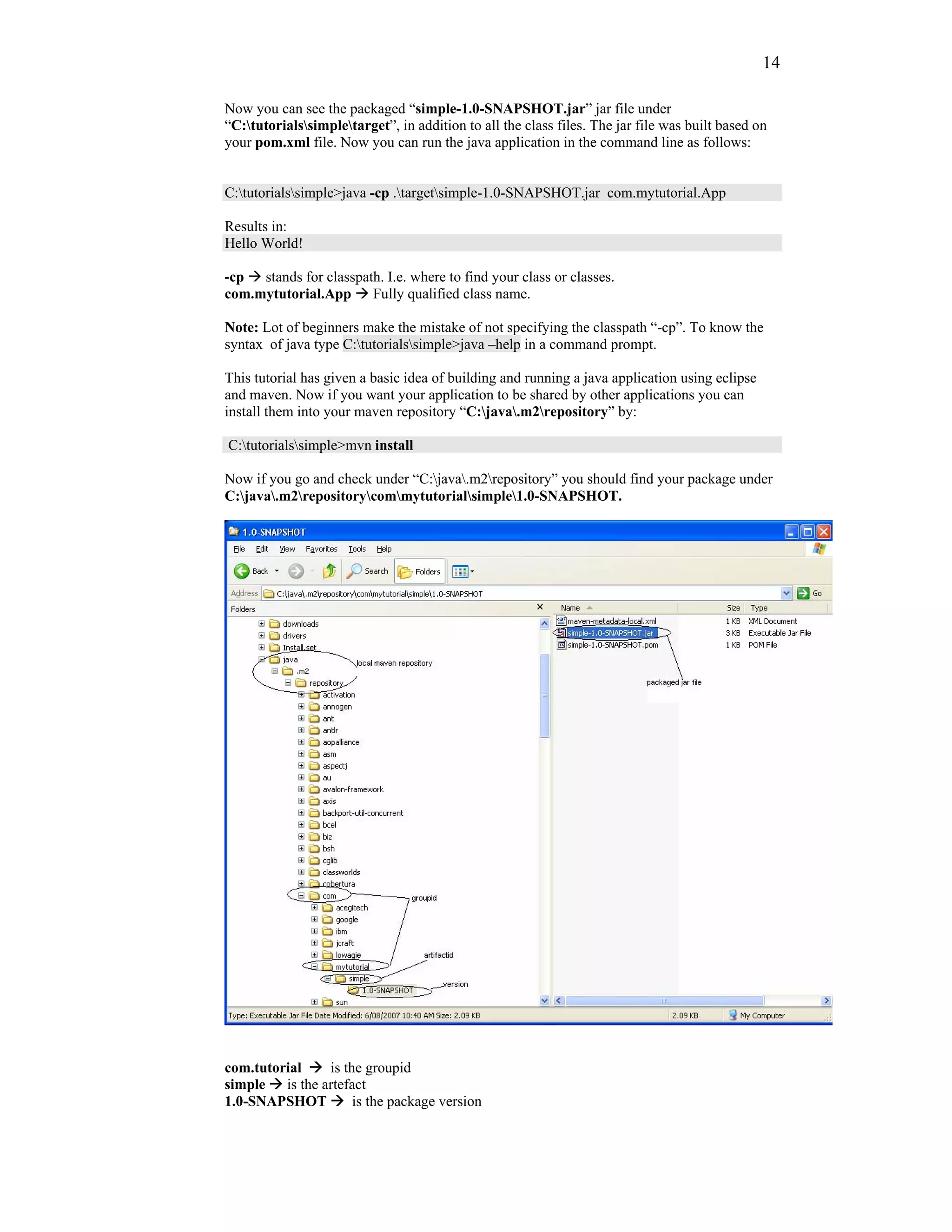The width and height of the screenshot is (952, 1232).
Task: Click file list horizontal scrollbar right arrow
Action: 826,1001
